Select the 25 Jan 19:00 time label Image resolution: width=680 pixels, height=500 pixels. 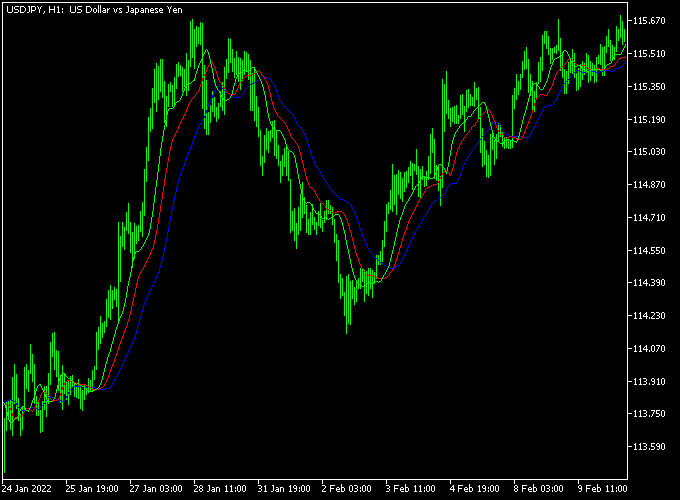tap(90, 491)
